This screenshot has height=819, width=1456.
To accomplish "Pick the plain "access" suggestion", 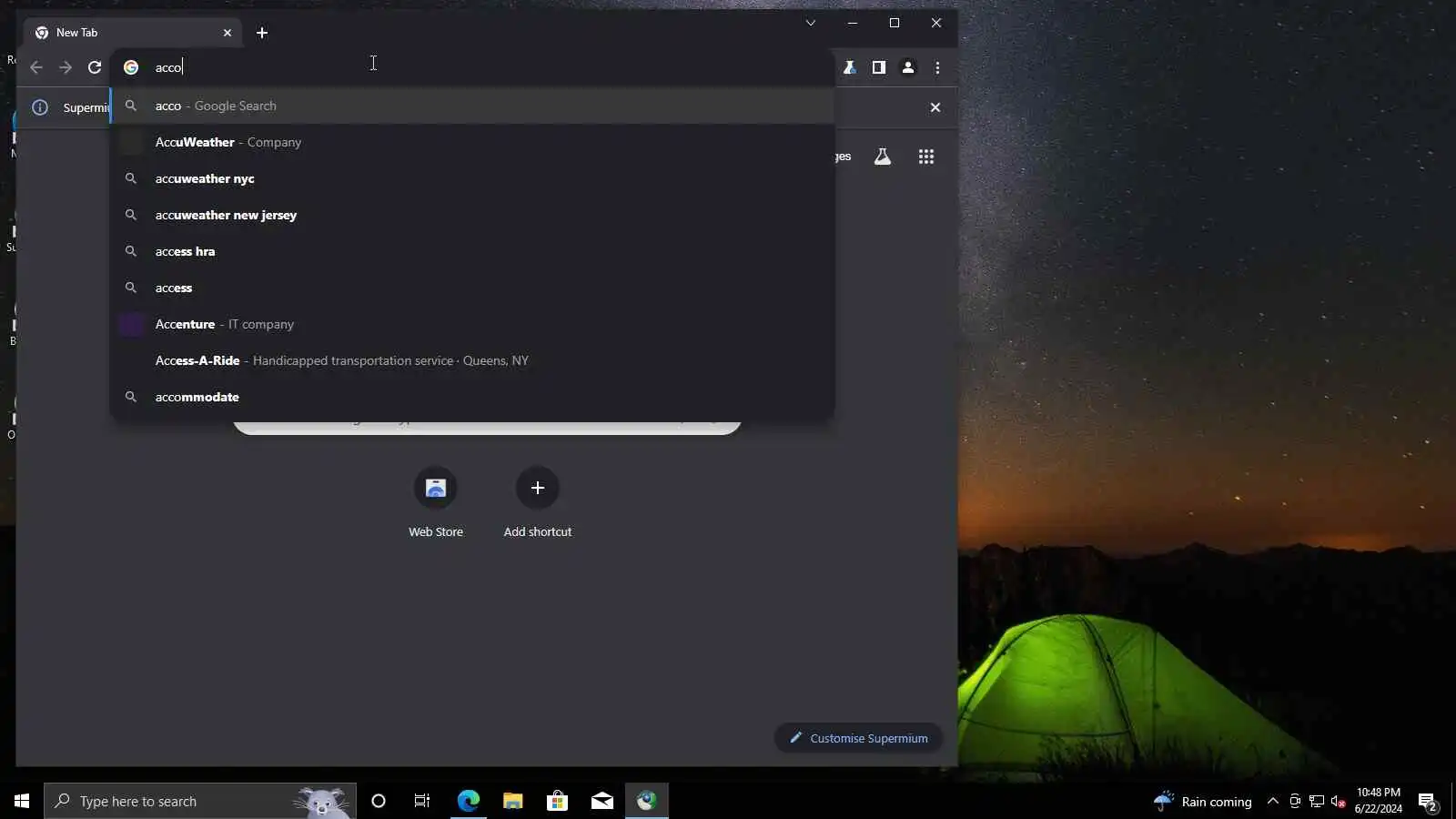I will [472, 288].
